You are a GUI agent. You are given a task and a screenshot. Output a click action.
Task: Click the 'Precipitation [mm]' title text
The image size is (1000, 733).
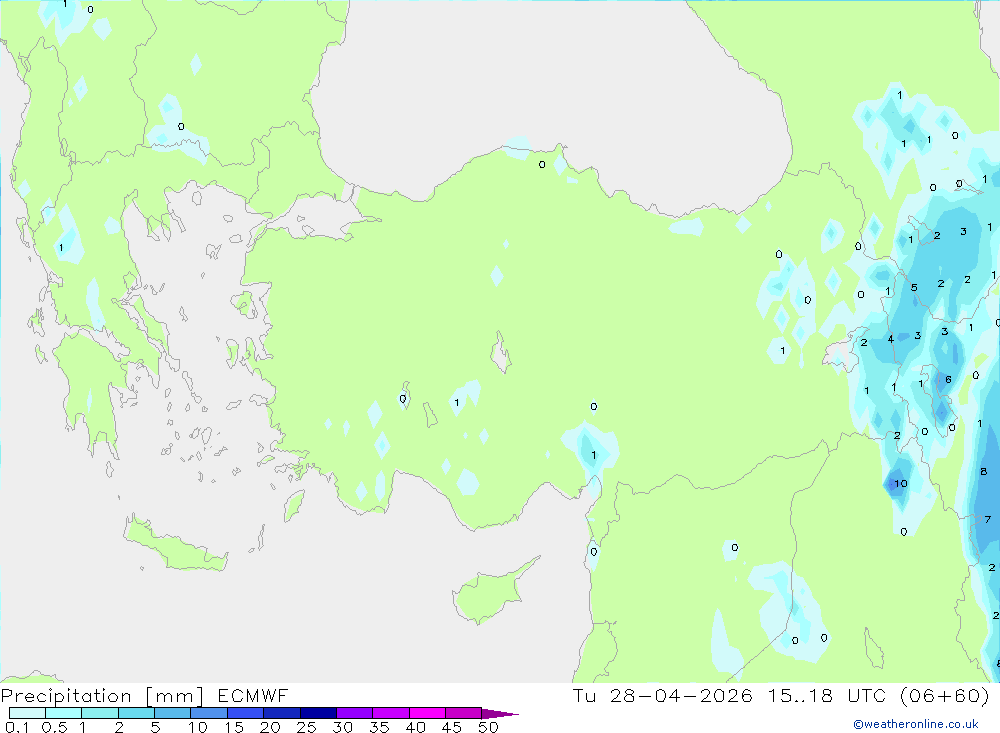coord(102,696)
